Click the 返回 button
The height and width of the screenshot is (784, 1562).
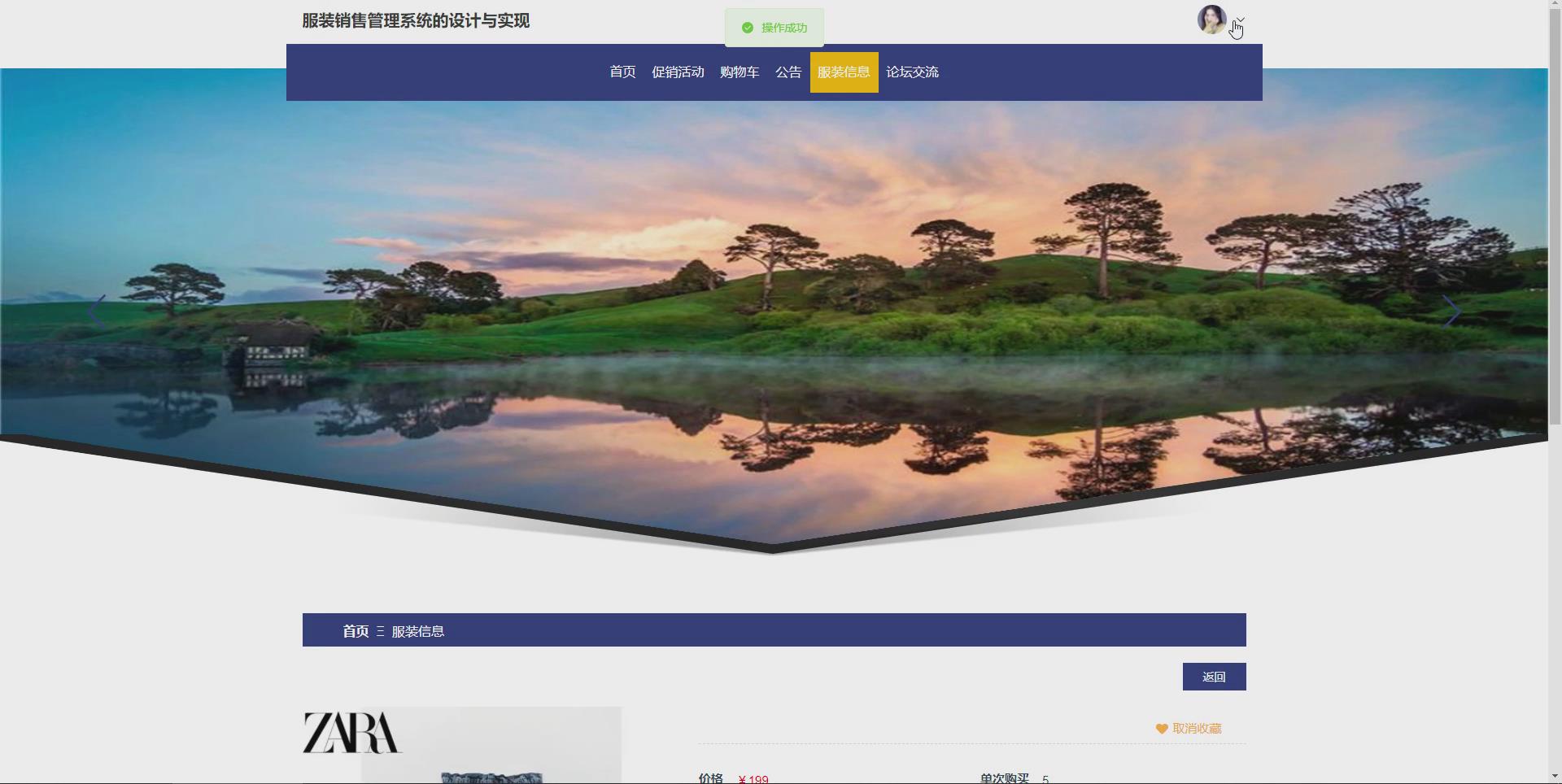[x=1213, y=676]
